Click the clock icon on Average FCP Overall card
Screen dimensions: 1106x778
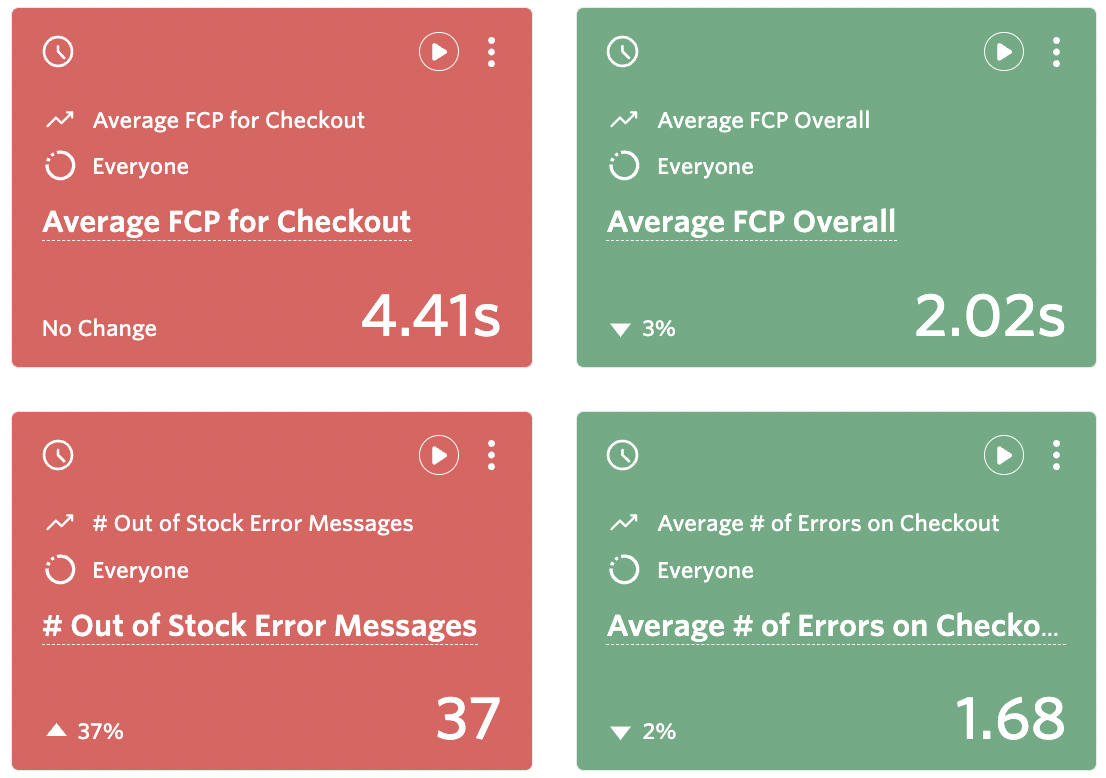point(622,51)
